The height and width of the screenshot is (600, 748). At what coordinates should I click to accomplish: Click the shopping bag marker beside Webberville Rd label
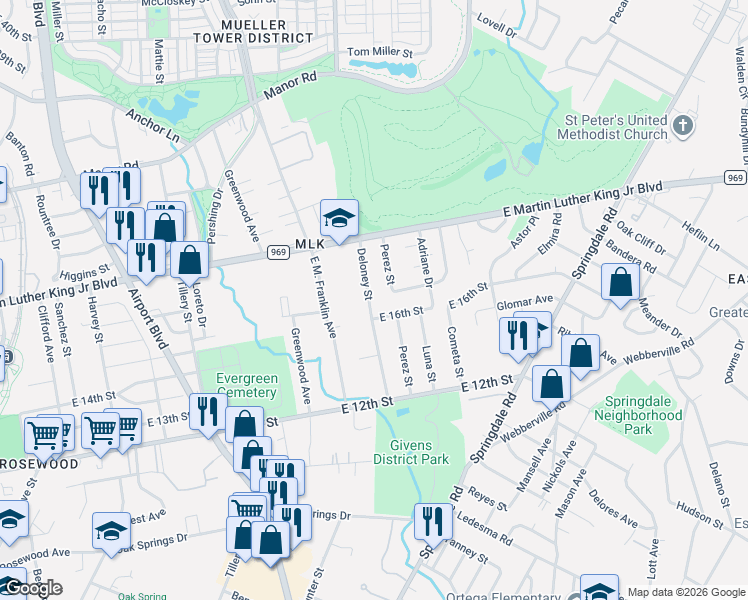click(581, 354)
